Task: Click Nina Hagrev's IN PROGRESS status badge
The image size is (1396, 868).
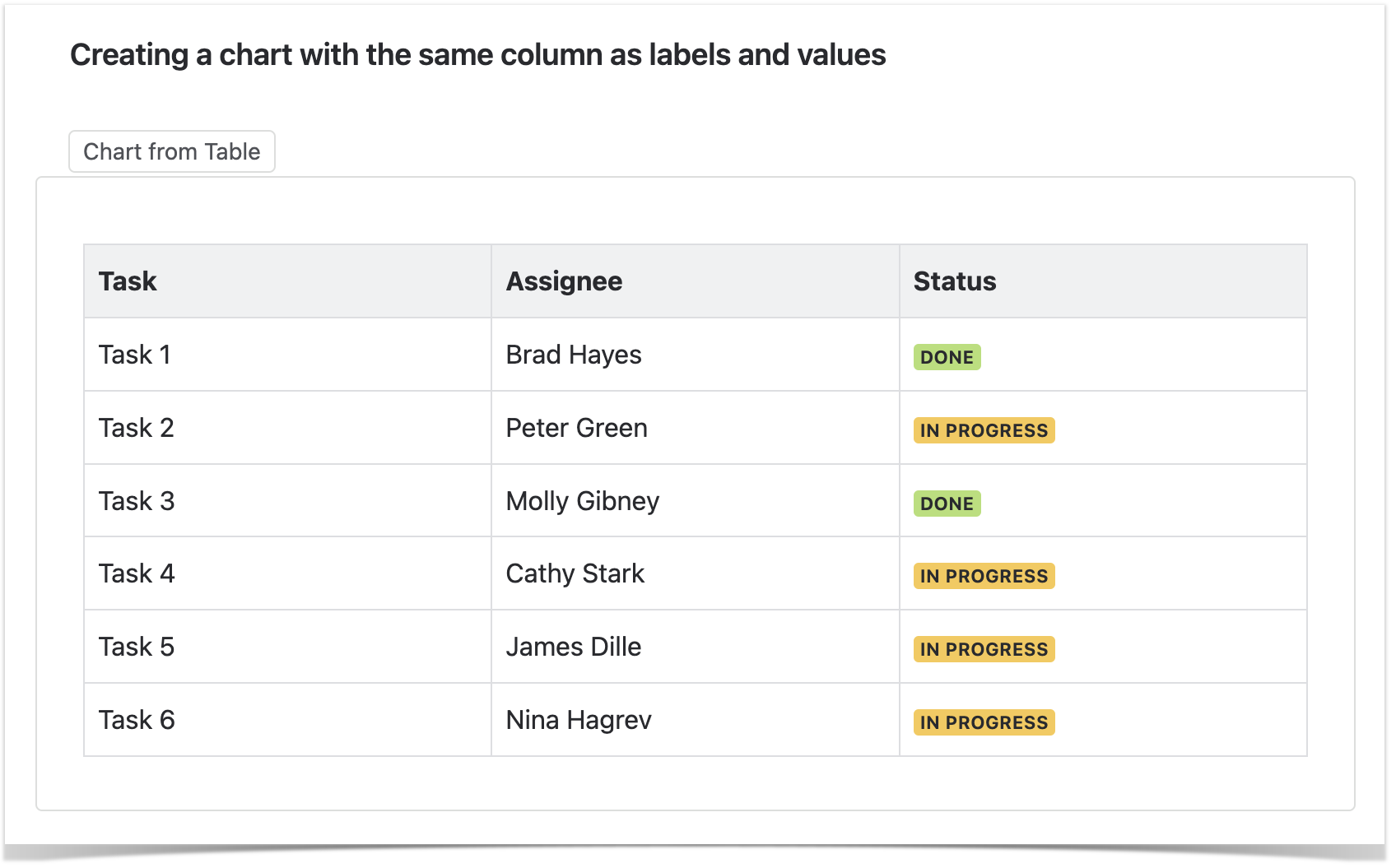Action: pyautogui.click(x=984, y=722)
